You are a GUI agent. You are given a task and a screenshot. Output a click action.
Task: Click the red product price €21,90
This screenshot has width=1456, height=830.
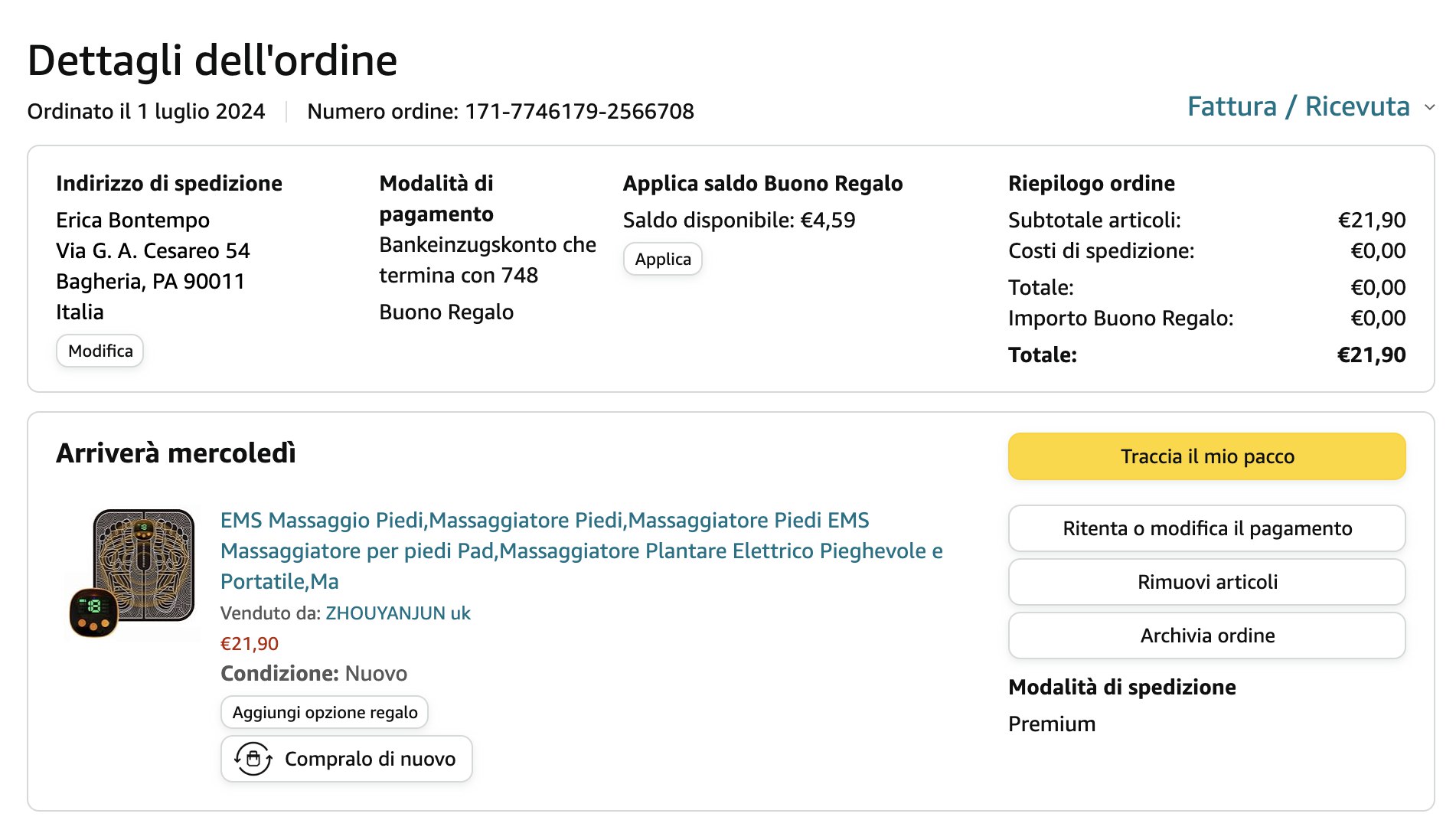tap(250, 644)
